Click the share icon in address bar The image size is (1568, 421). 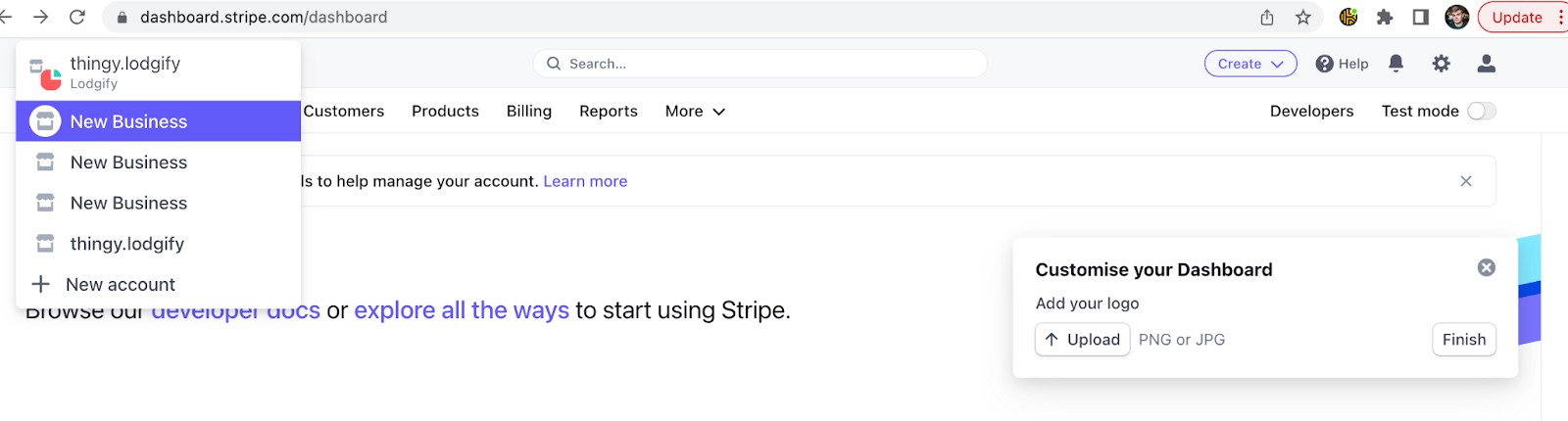tap(1266, 17)
